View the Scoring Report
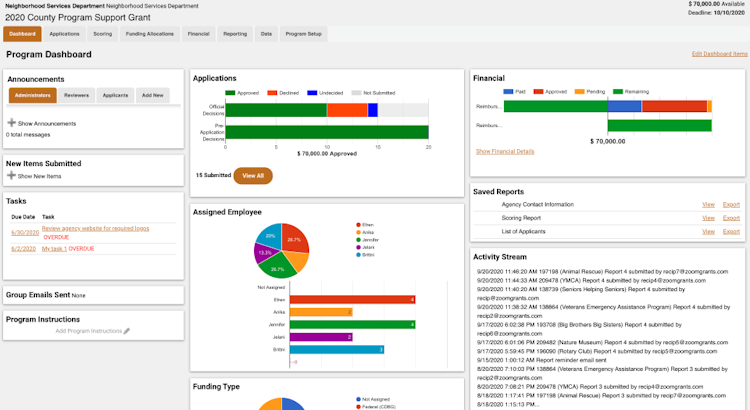The width and height of the screenshot is (750, 410). click(708, 218)
